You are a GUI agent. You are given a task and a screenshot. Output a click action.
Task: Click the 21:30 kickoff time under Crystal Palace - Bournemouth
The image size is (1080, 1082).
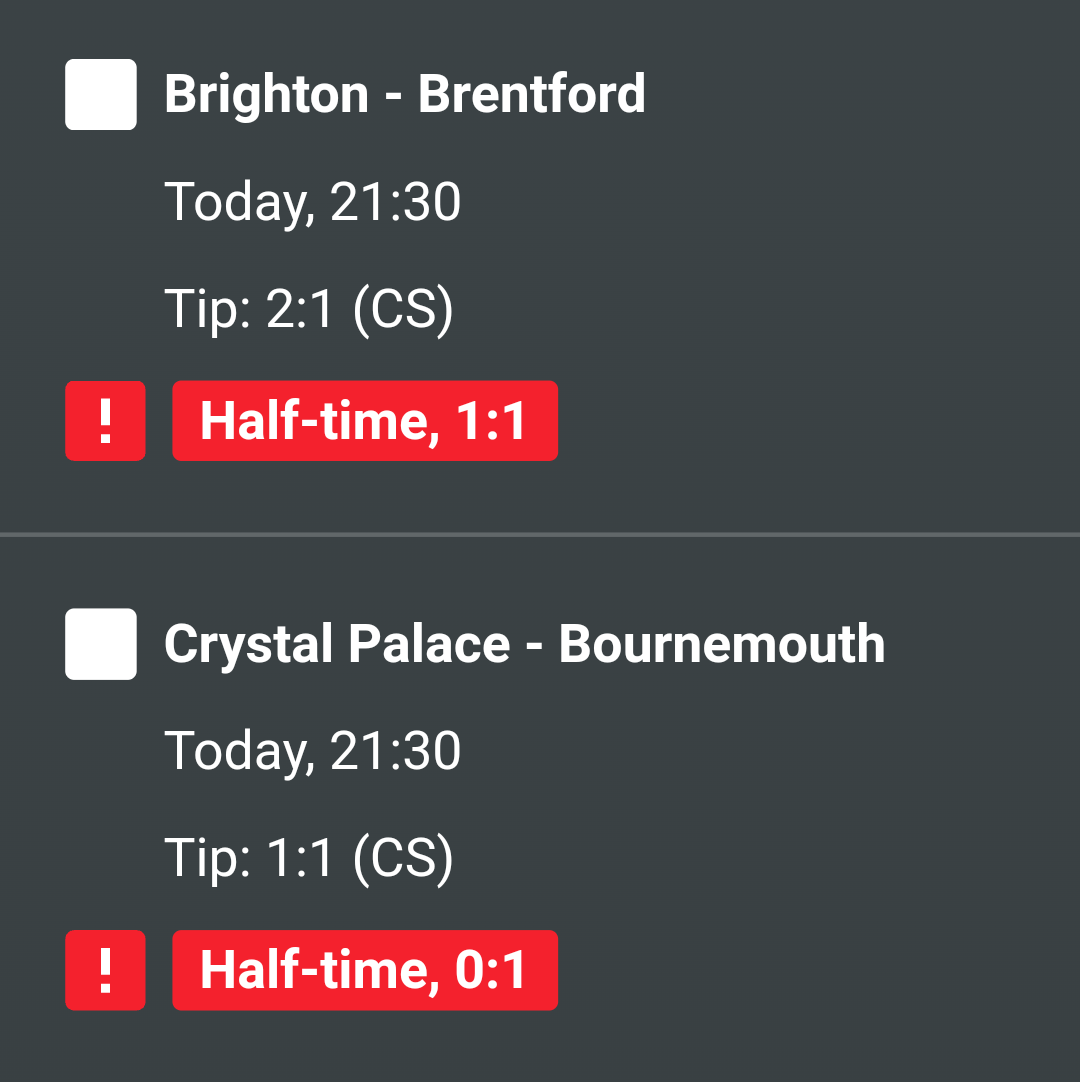(x=395, y=751)
